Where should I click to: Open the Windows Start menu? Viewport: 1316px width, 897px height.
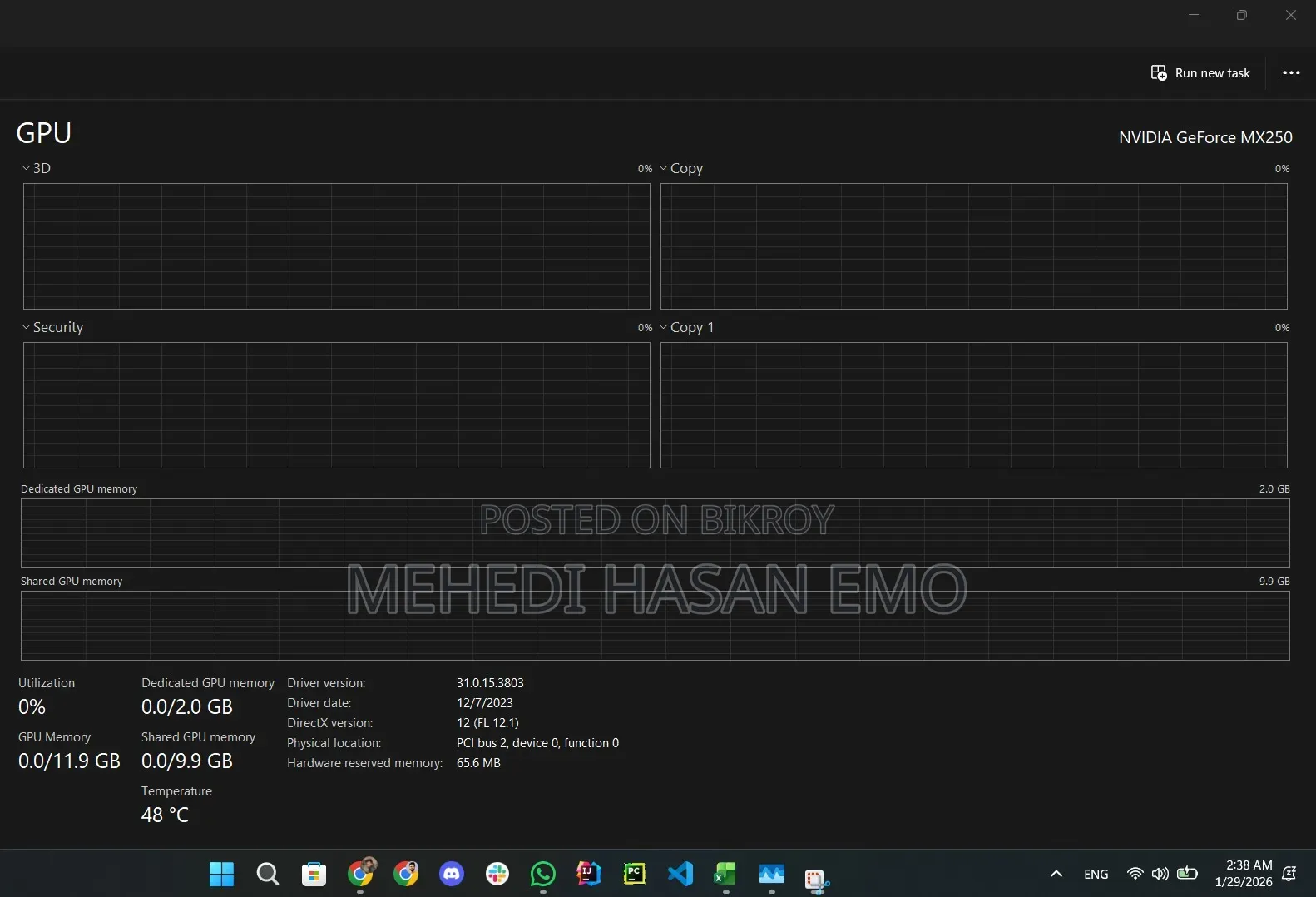(221, 874)
